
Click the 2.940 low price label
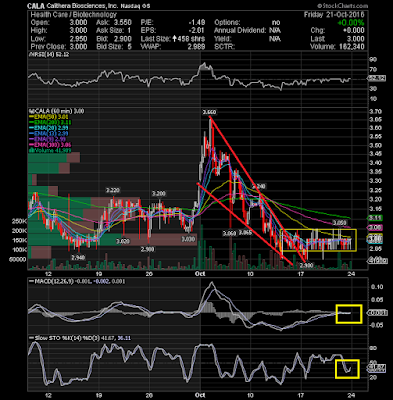(78, 258)
